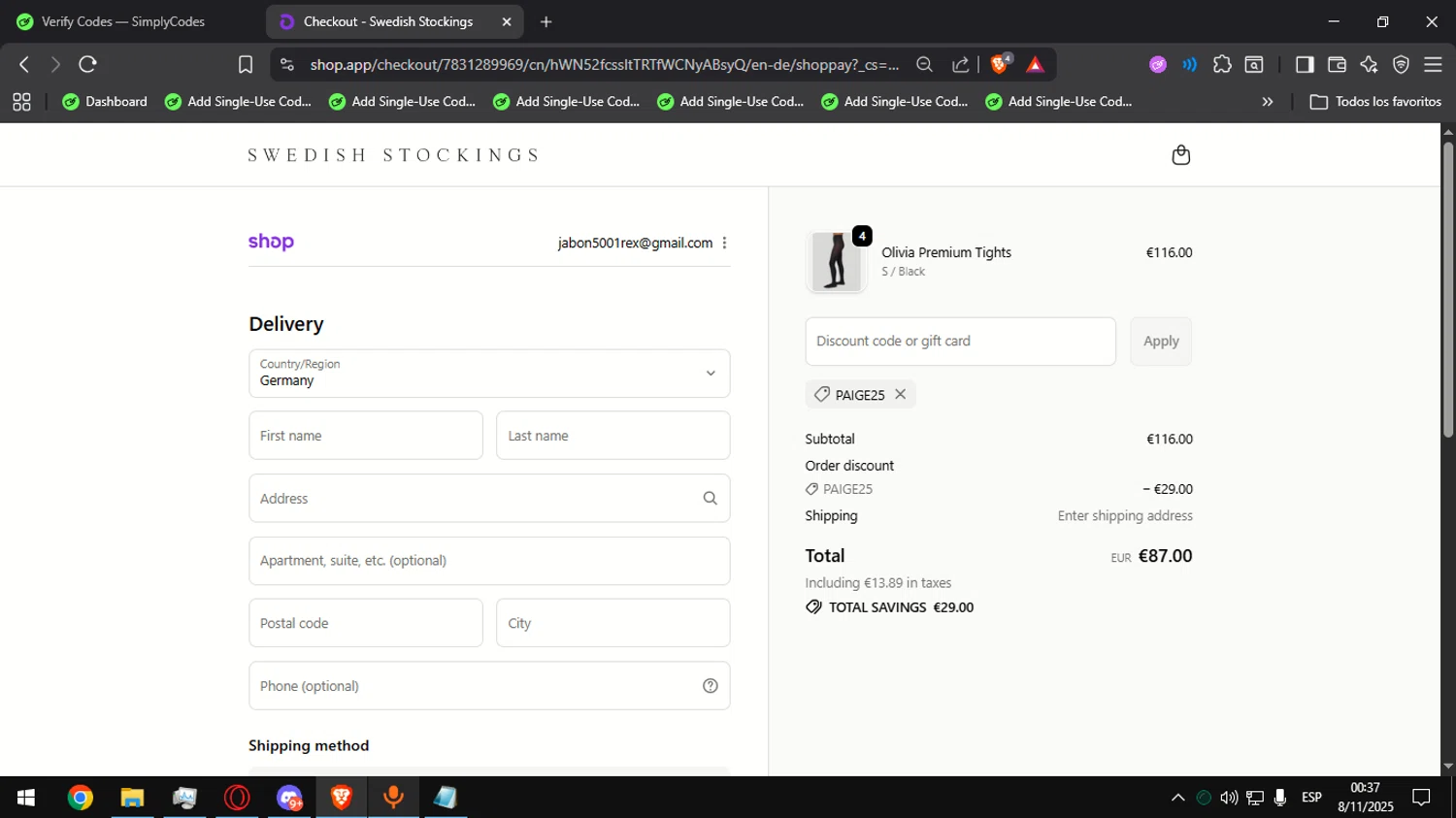The height and width of the screenshot is (818, 1456).
Task: Remove the PAIGE25 discount code tag
Action: (900, 394)
